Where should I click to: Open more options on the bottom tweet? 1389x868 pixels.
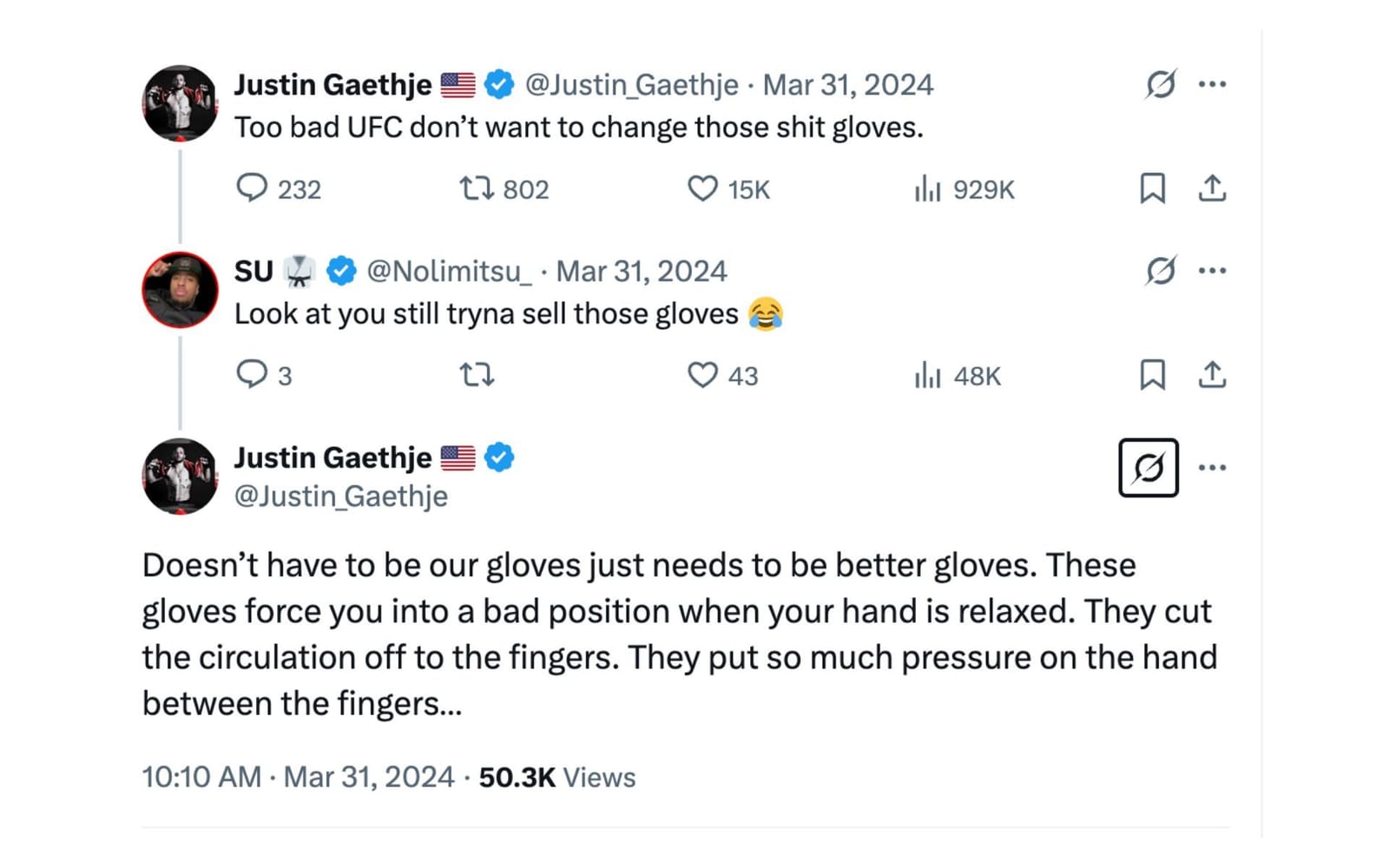pos(1213,466)
